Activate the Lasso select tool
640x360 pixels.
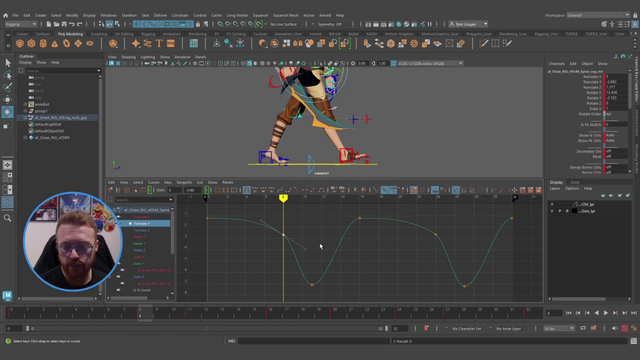[7, 75]
